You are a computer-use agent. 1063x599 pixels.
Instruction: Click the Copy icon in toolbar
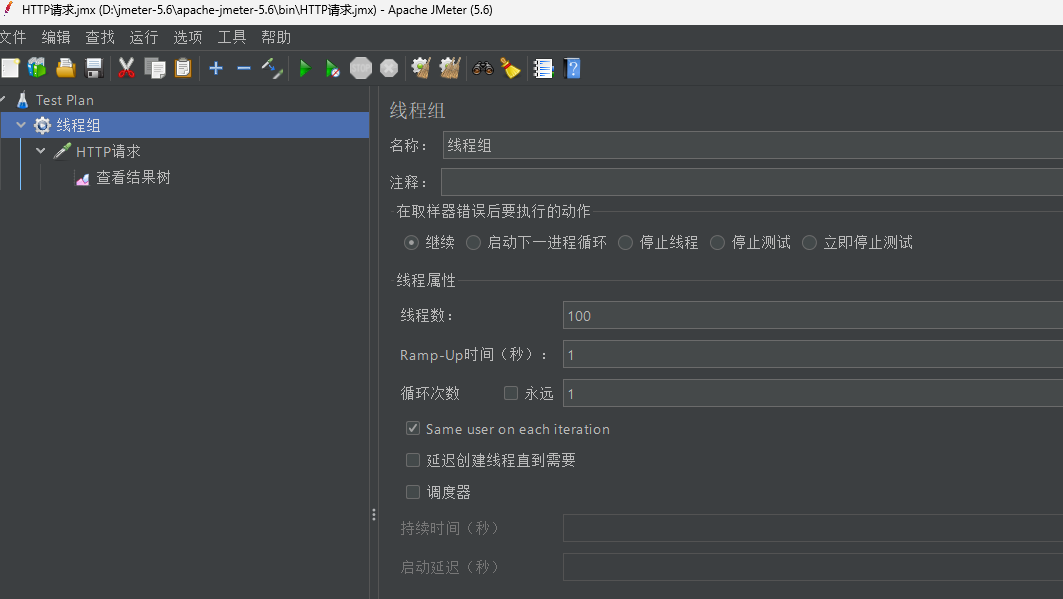155,68
